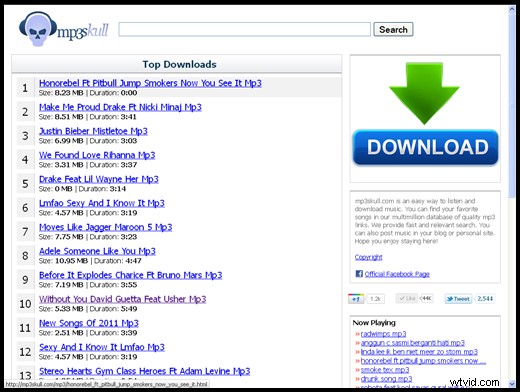
Task: Open Moves Like Jagger Maroon 5 Mp3
Action: pyautogui.click(x=106, y=227)
